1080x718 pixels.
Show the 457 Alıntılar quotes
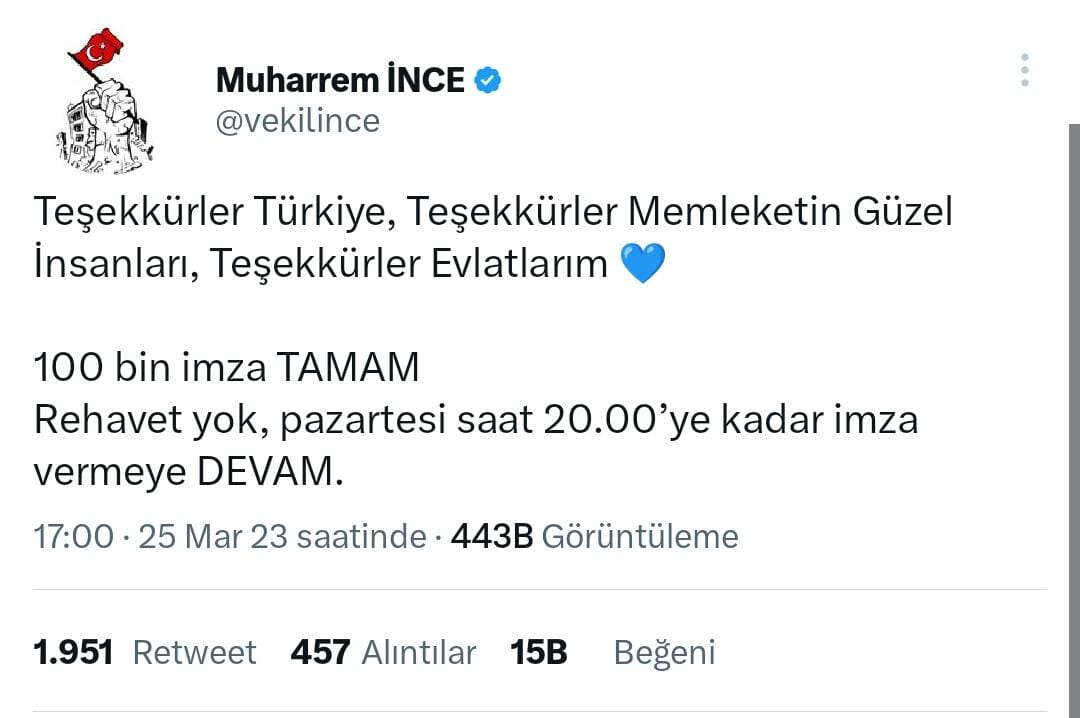[383, 653]
